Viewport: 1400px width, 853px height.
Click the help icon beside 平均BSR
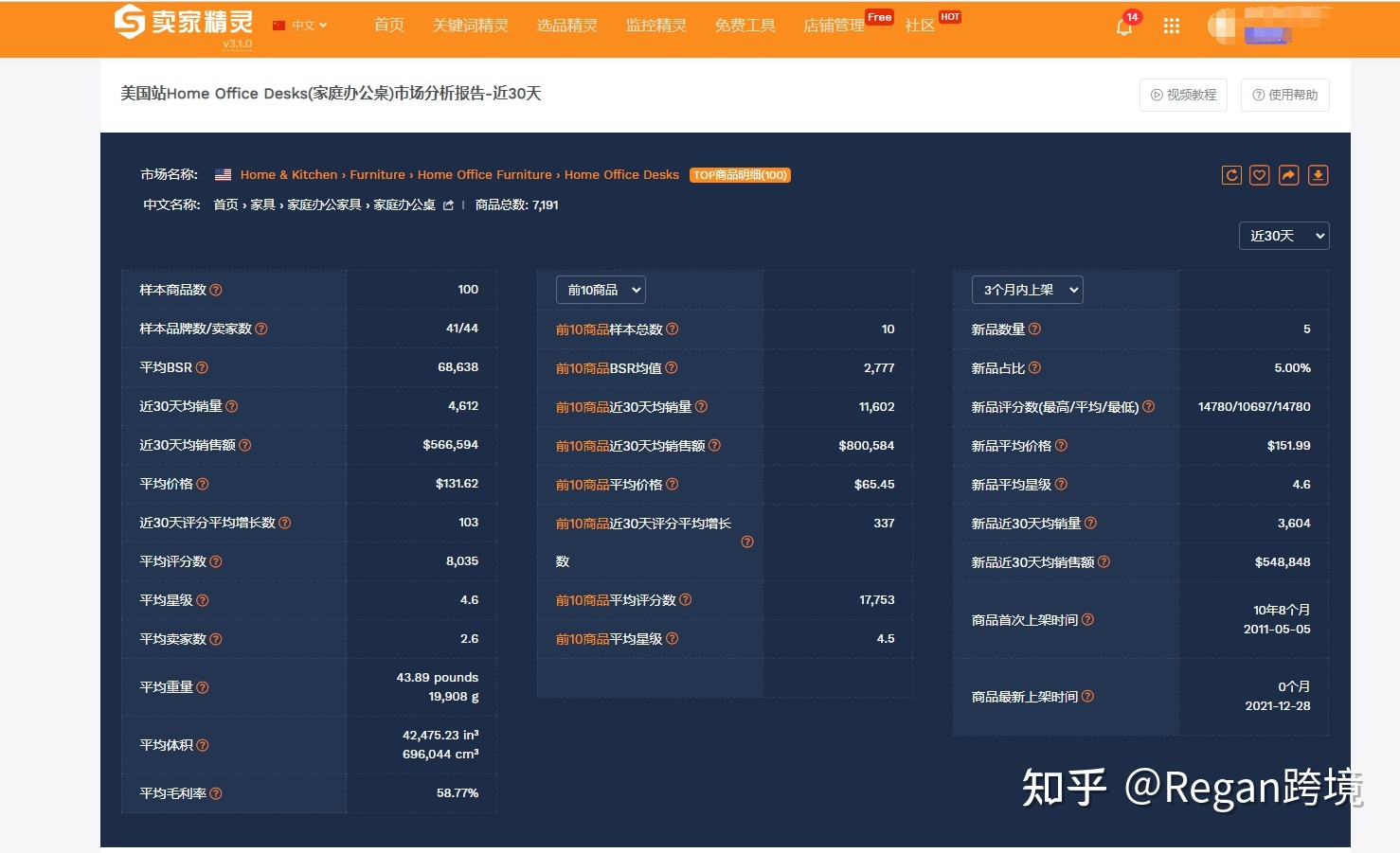click(x=203, y=366)
